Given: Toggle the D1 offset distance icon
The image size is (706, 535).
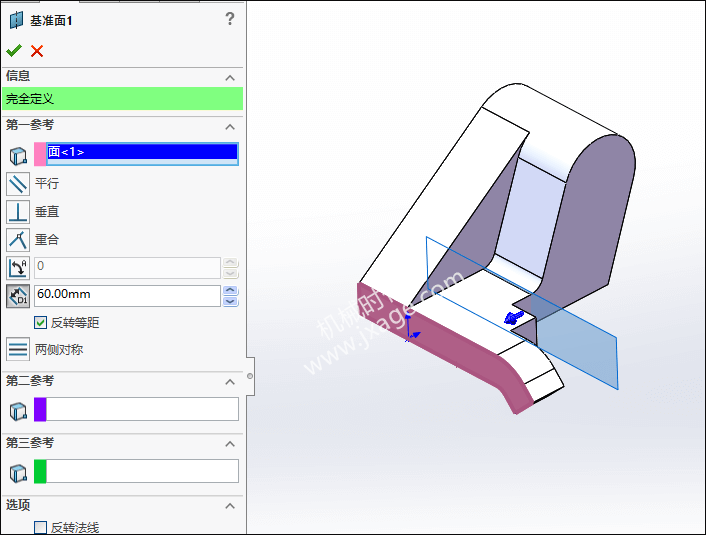Looking at the screenshot, I should point(18,296).
